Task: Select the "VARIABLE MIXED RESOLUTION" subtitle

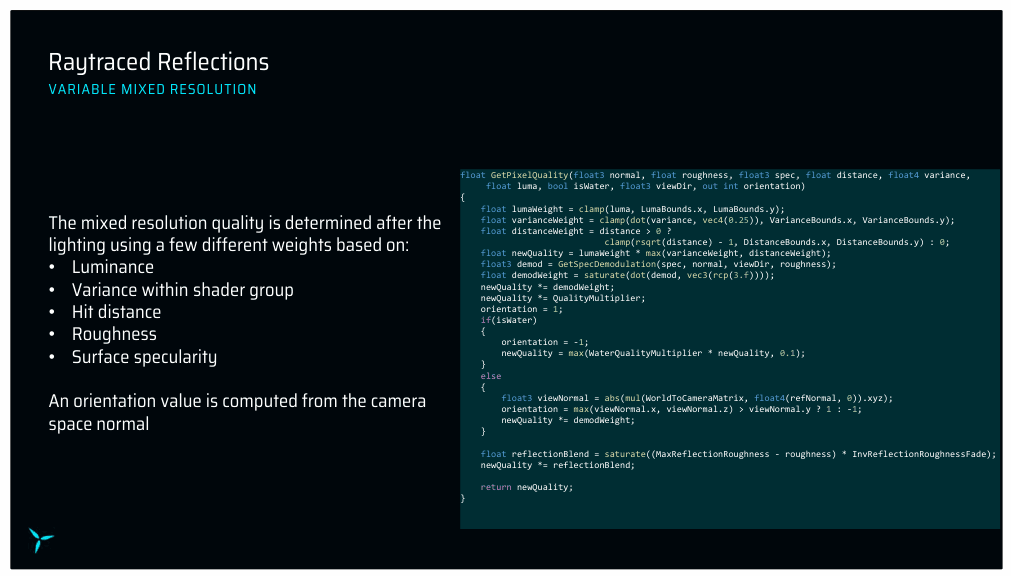Action: tap(152, 90)
